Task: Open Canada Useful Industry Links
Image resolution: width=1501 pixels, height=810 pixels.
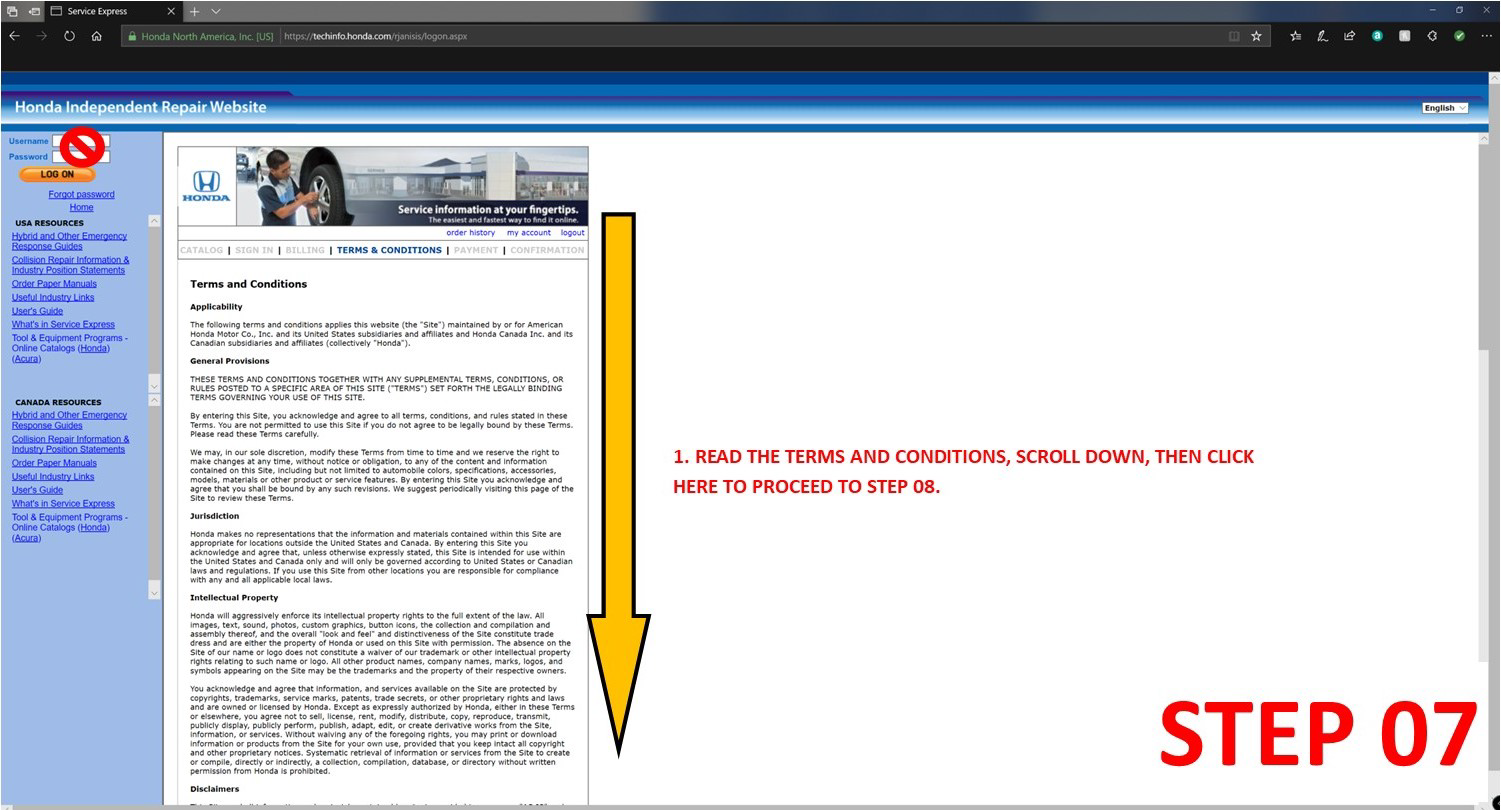Action: [53, 476]
